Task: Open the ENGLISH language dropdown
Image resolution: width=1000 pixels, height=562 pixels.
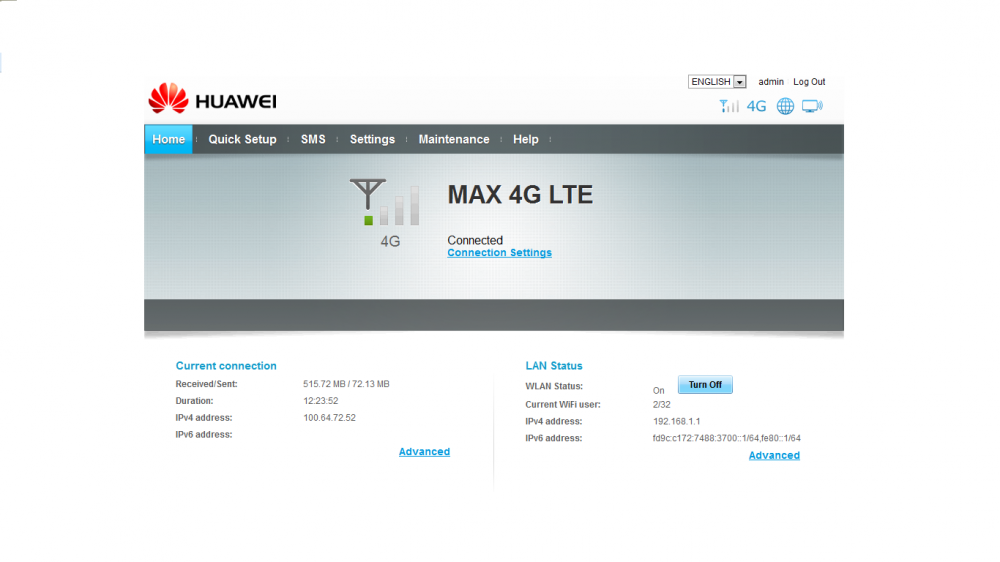Action: 717,82
